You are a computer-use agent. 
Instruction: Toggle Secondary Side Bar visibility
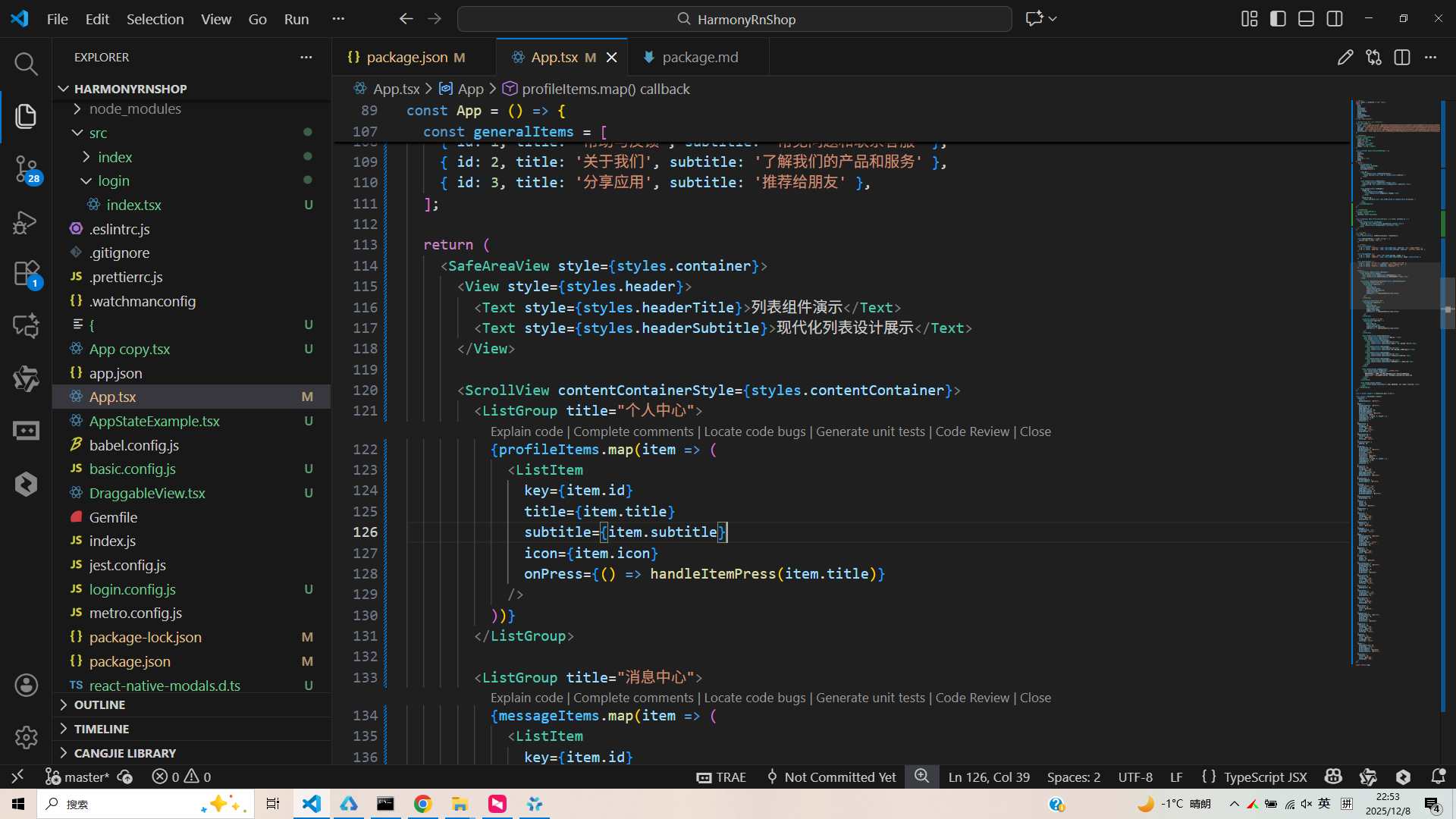coord(1335,19)
